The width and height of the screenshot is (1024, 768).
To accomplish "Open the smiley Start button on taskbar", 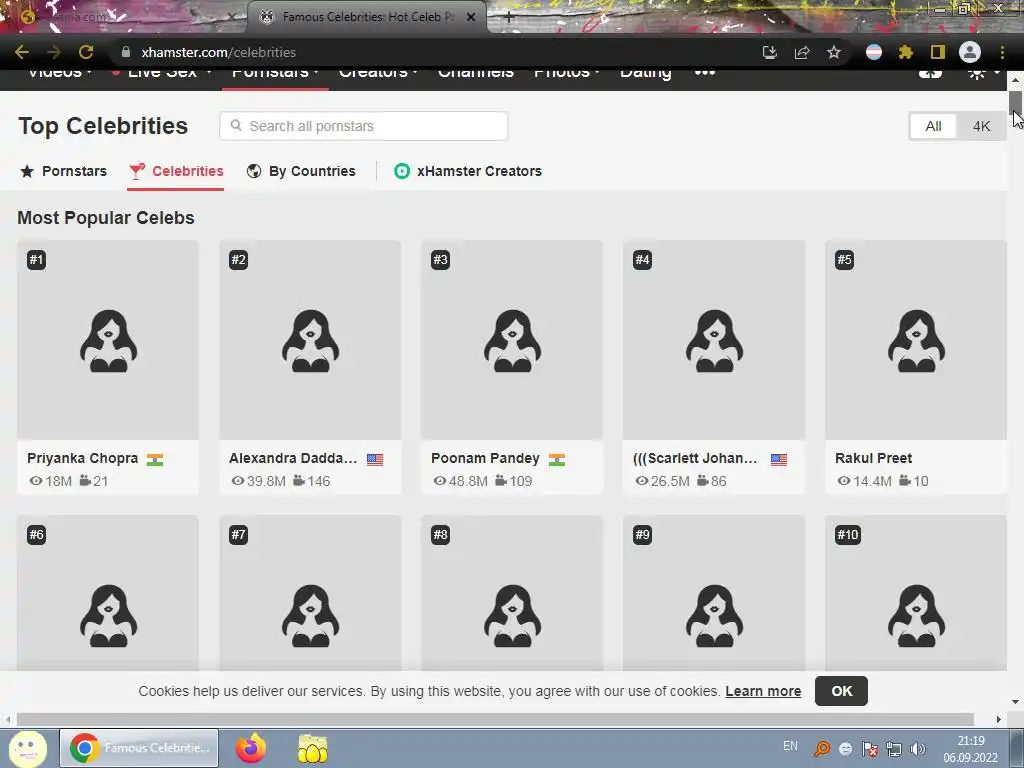I will click(x=27, y=748).
